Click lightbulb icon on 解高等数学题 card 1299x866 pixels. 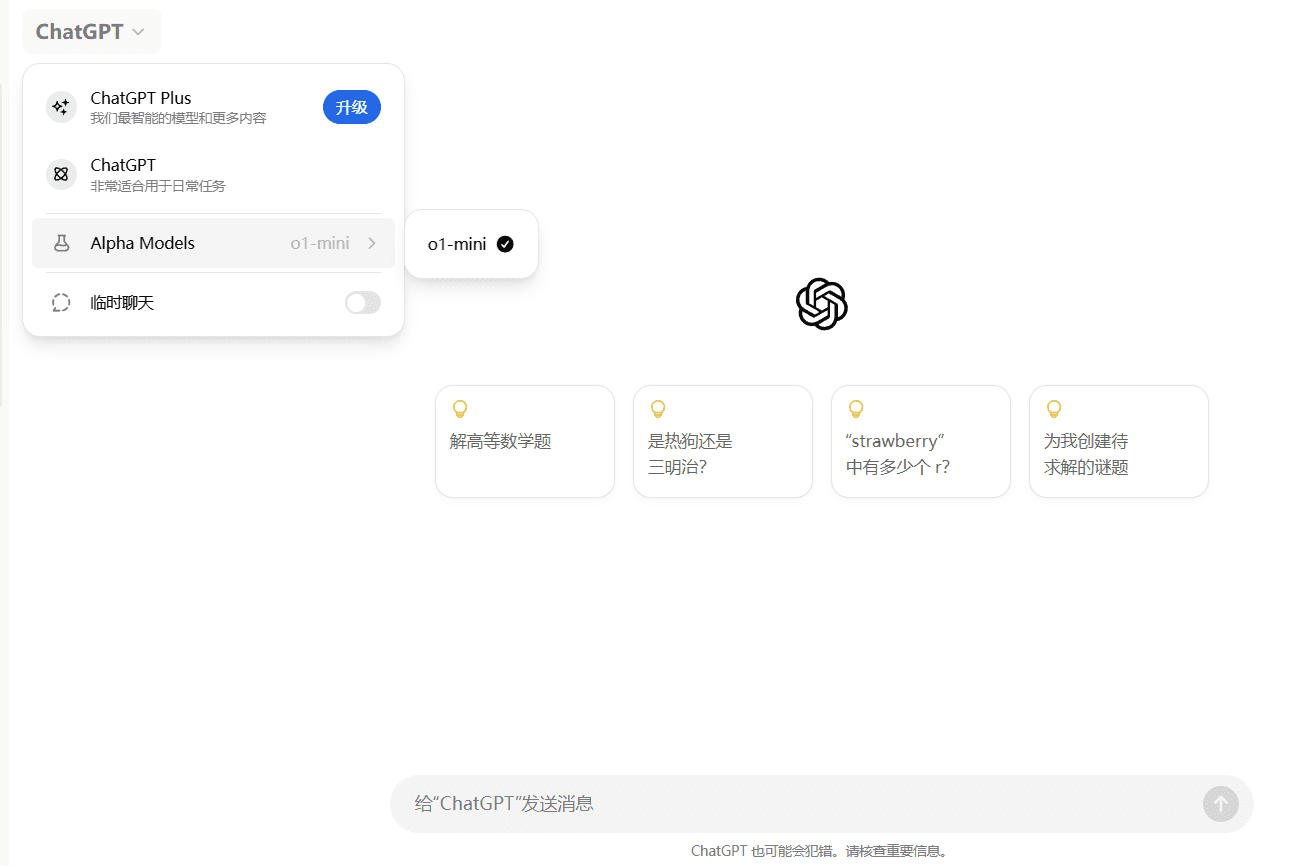coord(460,409)
